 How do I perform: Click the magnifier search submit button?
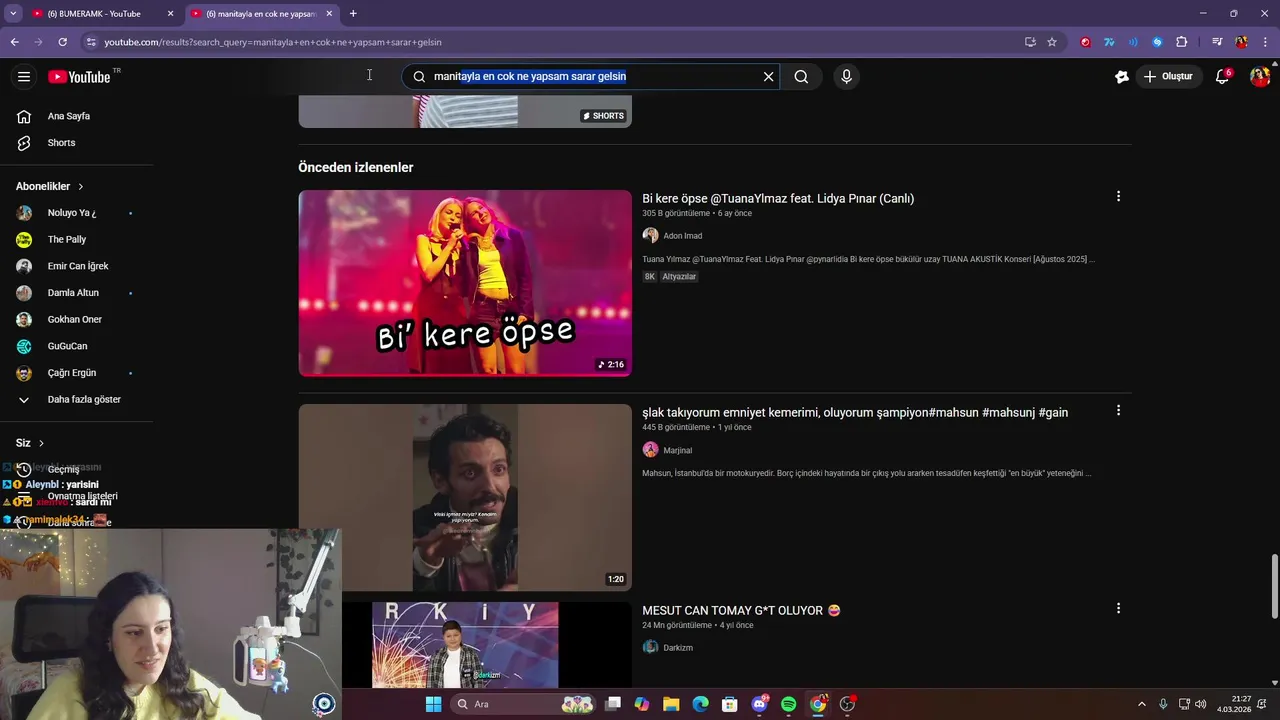point(801,77)
